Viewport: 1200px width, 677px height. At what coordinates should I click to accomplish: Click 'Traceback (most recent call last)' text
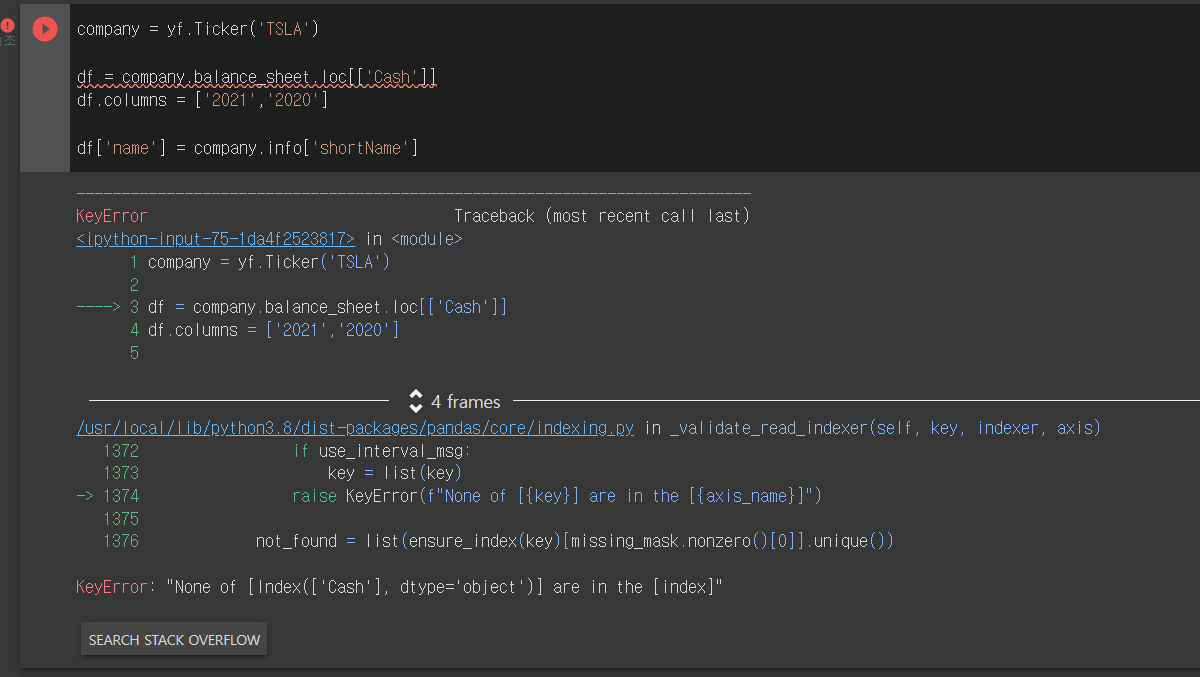pyautogui.click(x=602, y=216)
